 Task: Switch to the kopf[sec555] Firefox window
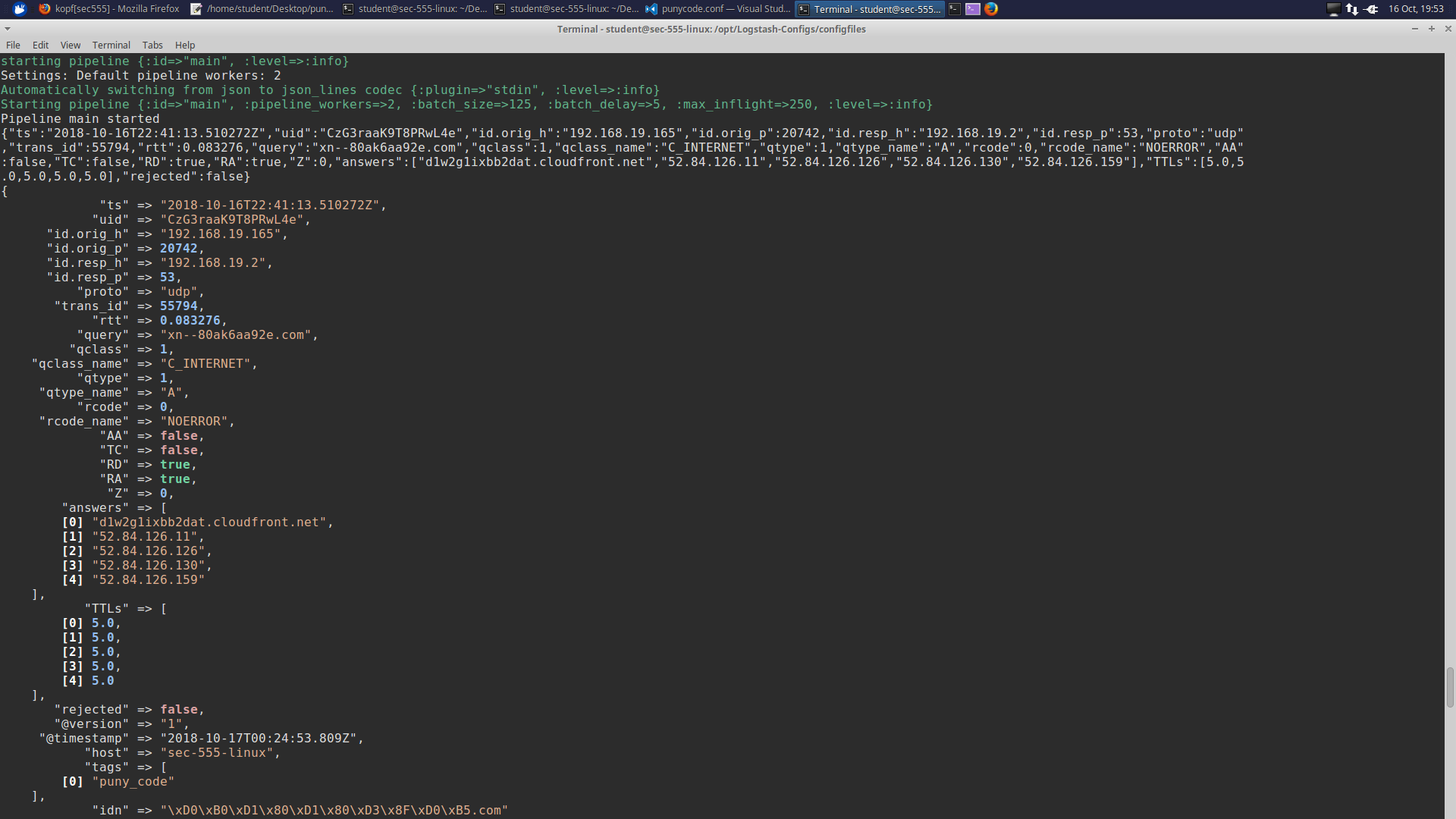pos(114,9)
